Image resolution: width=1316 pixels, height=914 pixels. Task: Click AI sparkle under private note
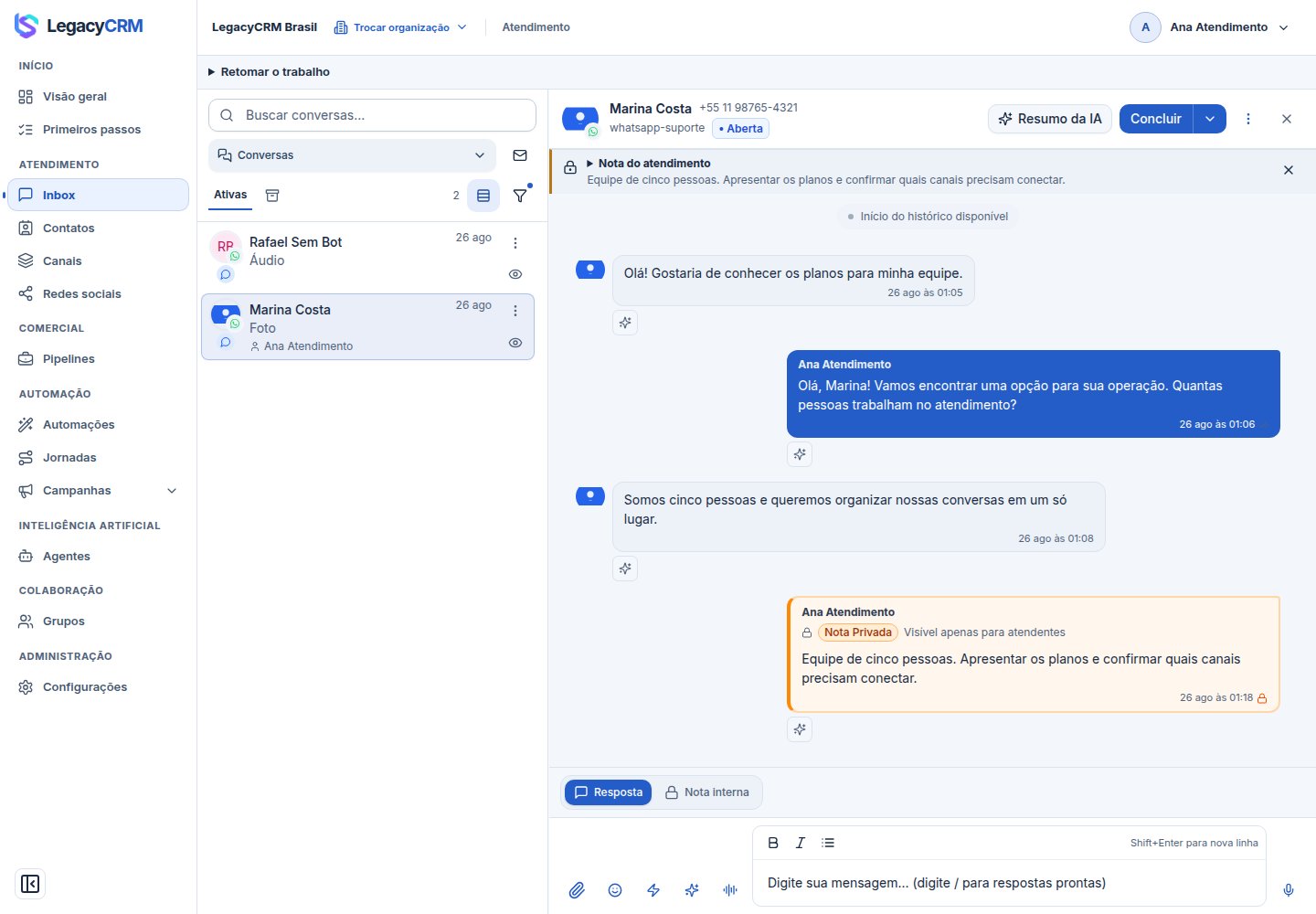coord(800,729)
